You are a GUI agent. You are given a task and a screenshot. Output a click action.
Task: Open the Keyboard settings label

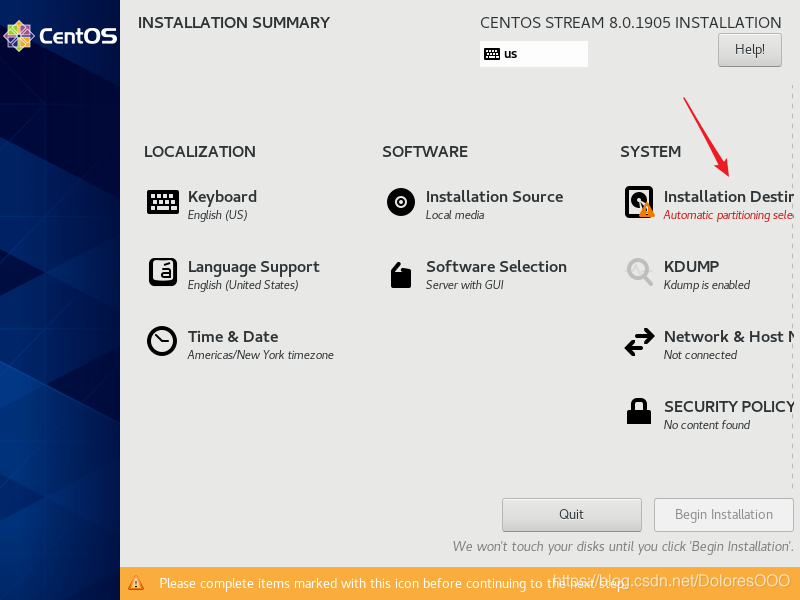222,197
